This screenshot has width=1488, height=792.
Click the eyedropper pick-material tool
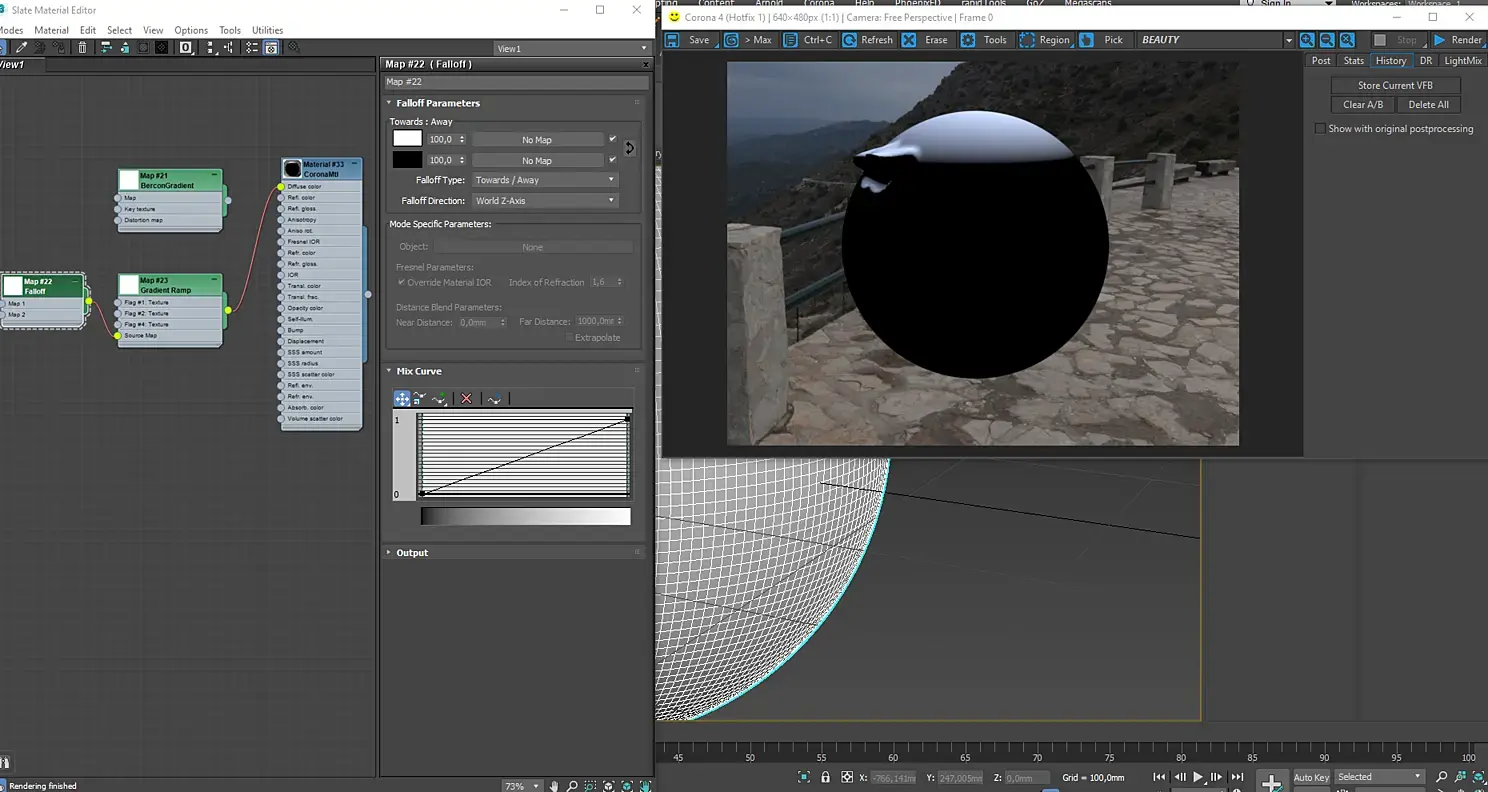pyautogui.click(x=21, y=48)
